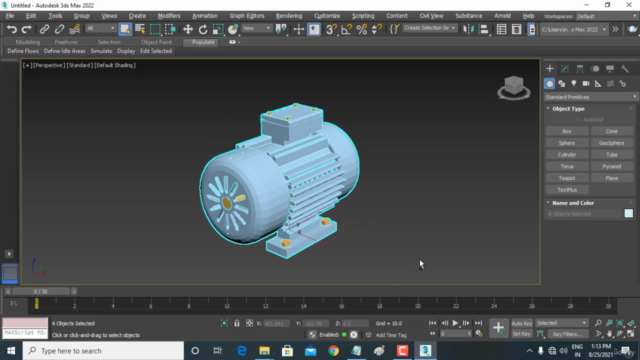Activate Select and Scale tool
This screenshot has height=360, width=640.
coord(218,29)
